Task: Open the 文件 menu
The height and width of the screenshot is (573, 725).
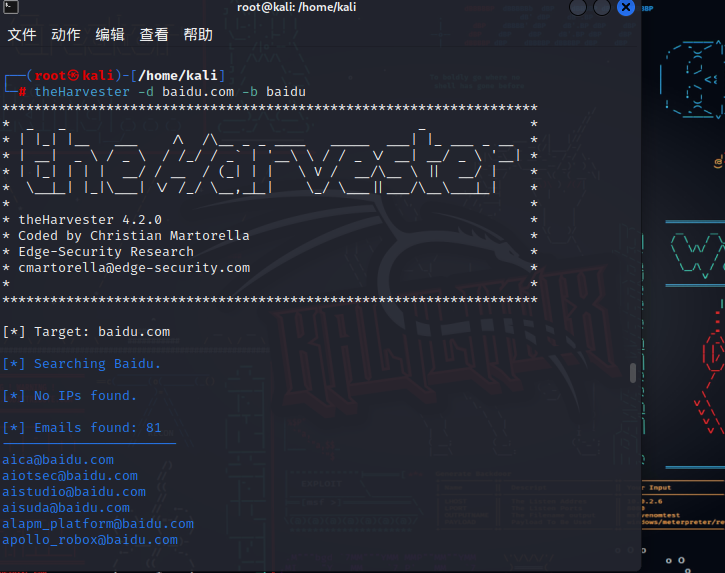Action: (22, 35)
